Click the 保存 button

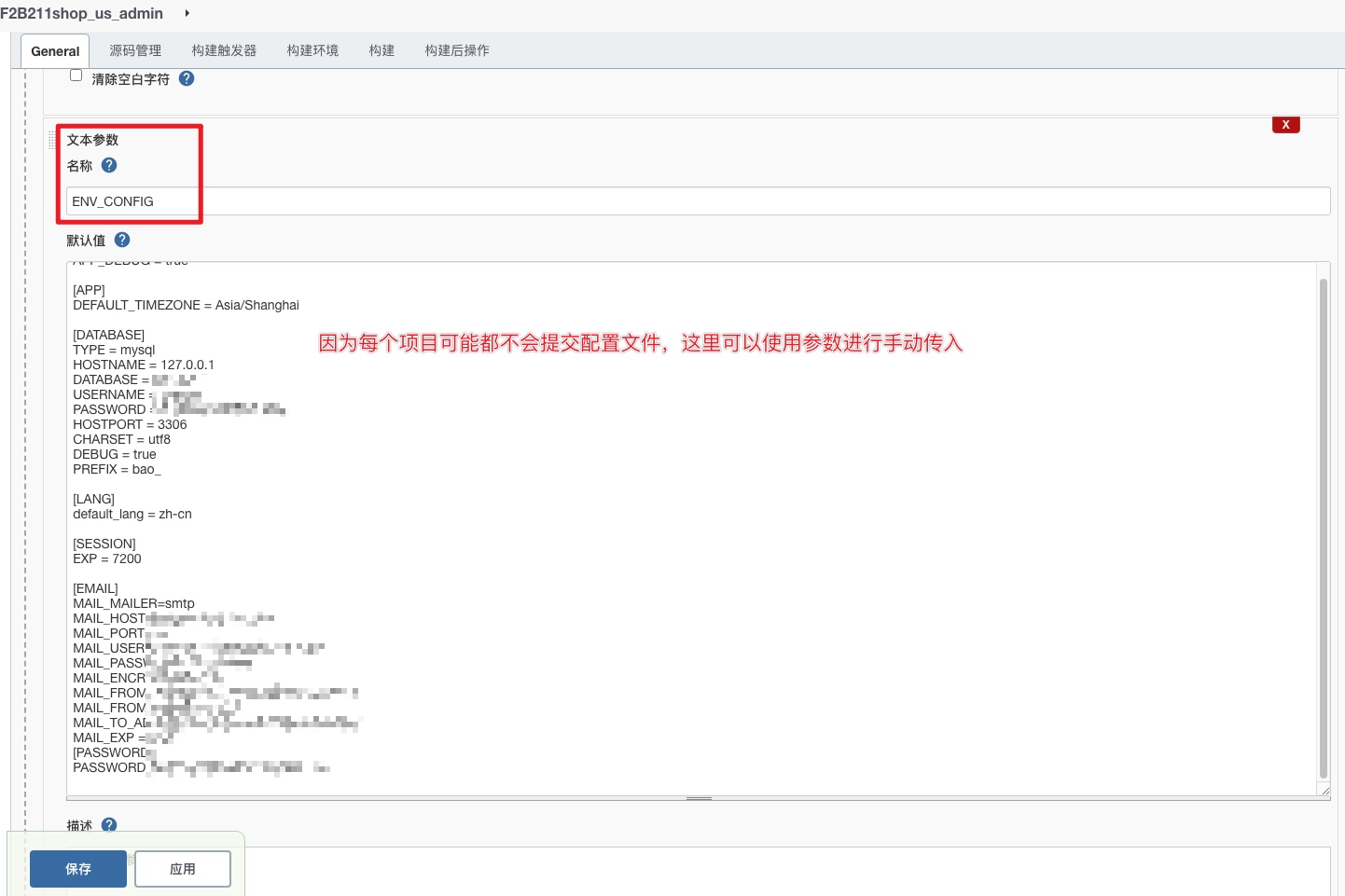(78, 869)
